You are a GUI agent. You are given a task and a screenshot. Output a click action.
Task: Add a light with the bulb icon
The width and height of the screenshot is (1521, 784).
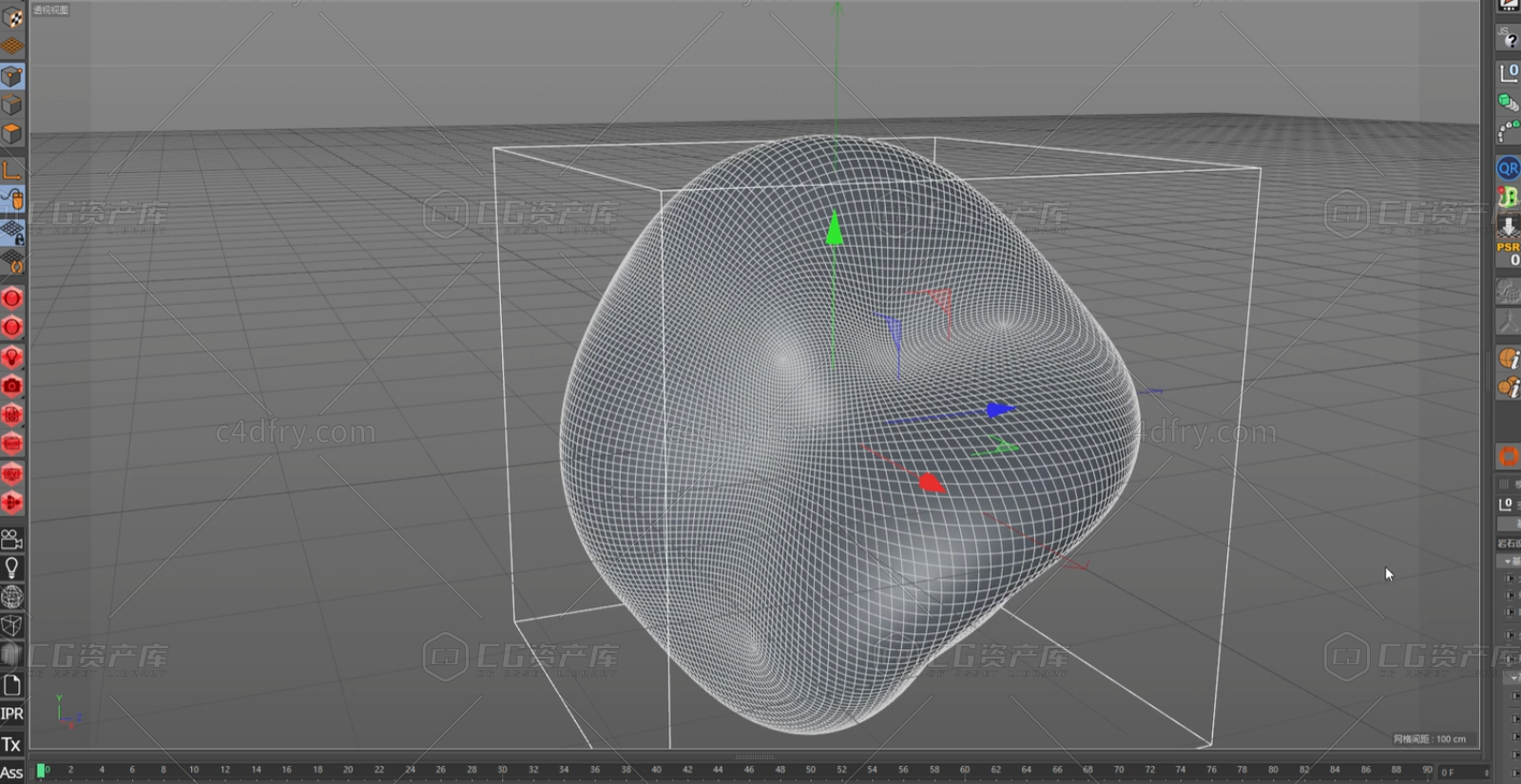click(12, 568)
